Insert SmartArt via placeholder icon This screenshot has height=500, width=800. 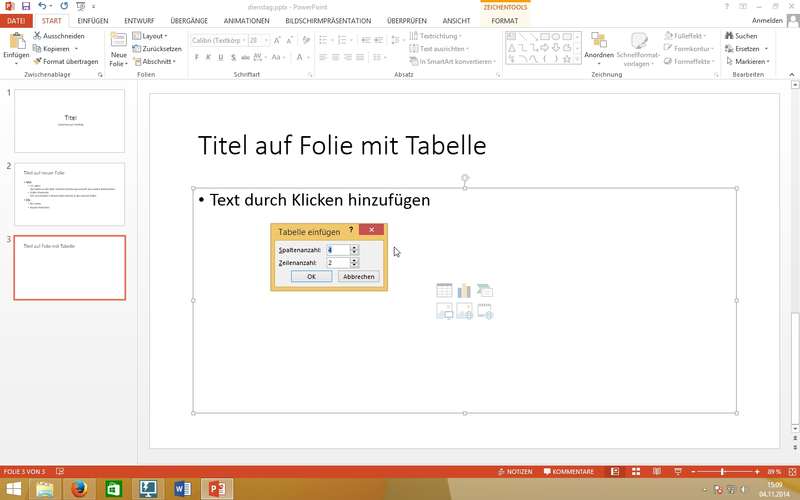pos(485,290)
